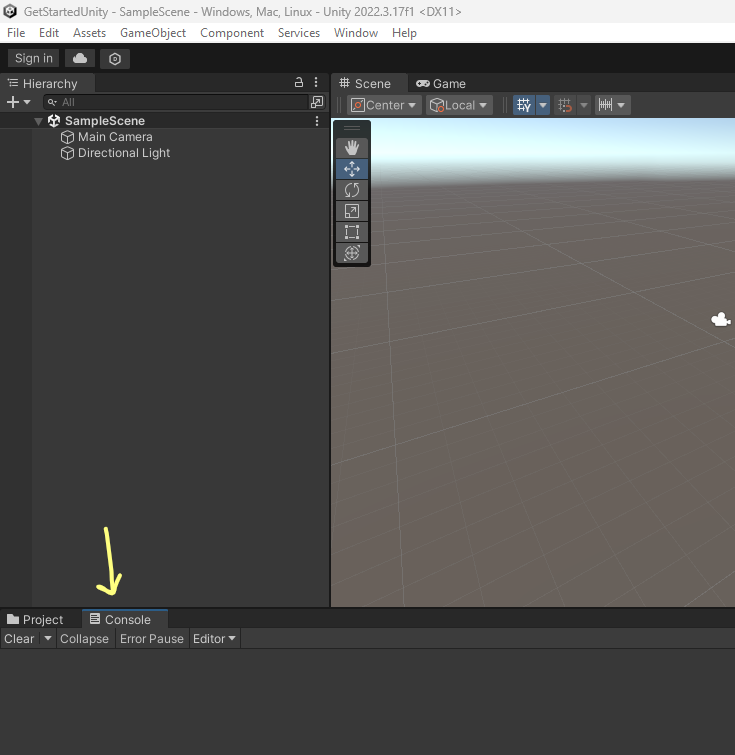Select the Hand view tool

coord(352,148)
